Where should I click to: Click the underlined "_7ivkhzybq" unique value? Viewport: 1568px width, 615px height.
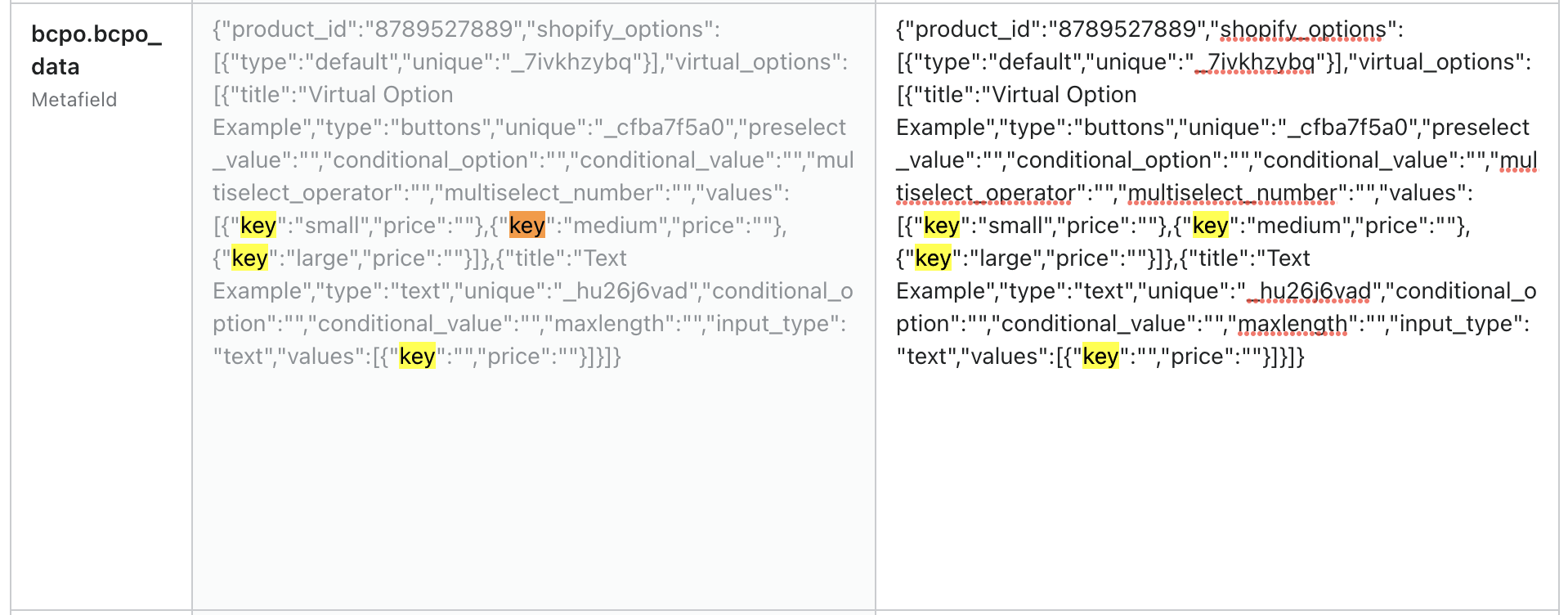pos(1255,62)
